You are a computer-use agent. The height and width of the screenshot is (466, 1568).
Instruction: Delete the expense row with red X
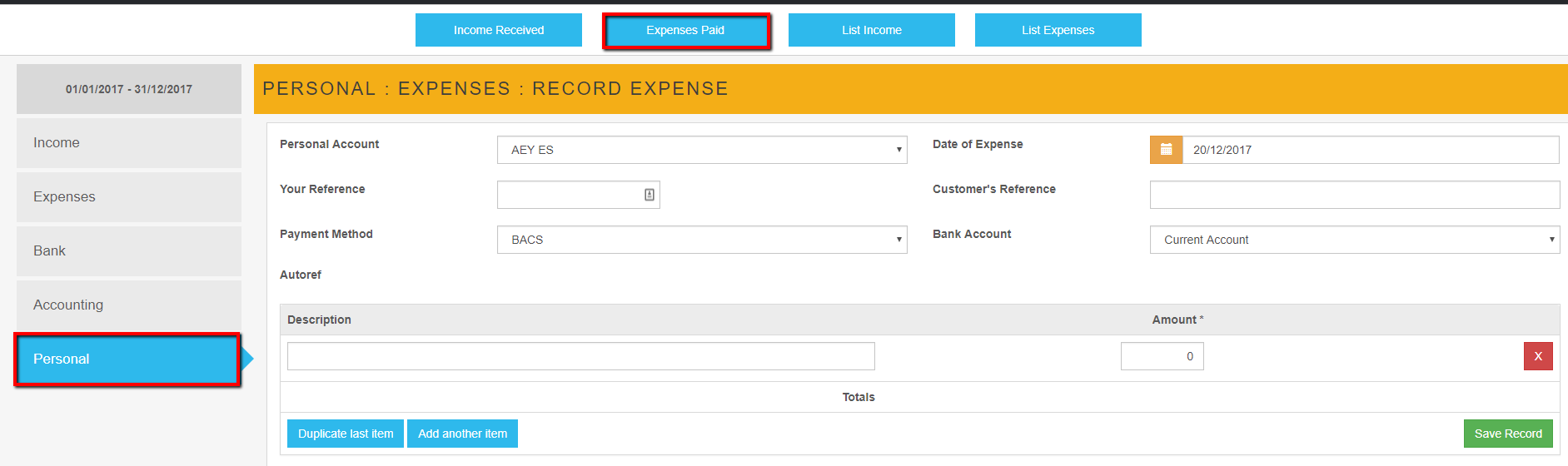coord(1537,356)
